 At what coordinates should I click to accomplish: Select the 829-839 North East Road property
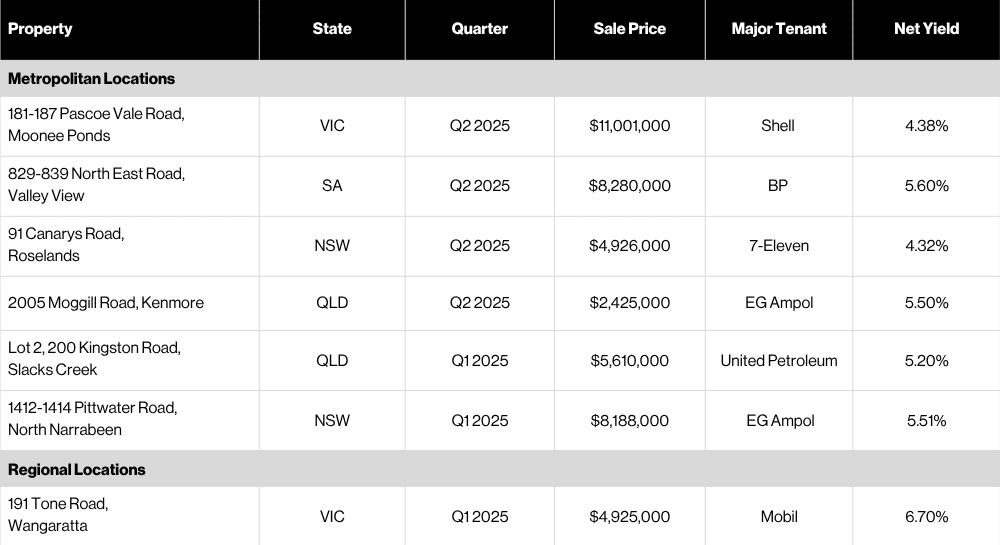coord(96,185)
